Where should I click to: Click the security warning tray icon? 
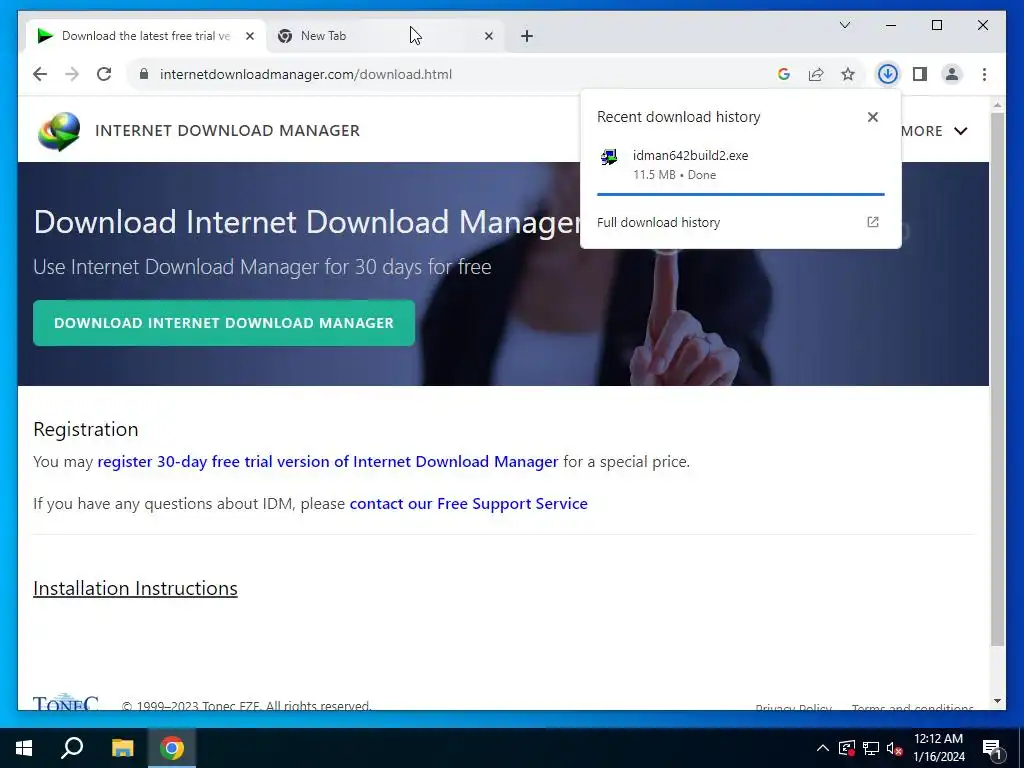point(846,748)
